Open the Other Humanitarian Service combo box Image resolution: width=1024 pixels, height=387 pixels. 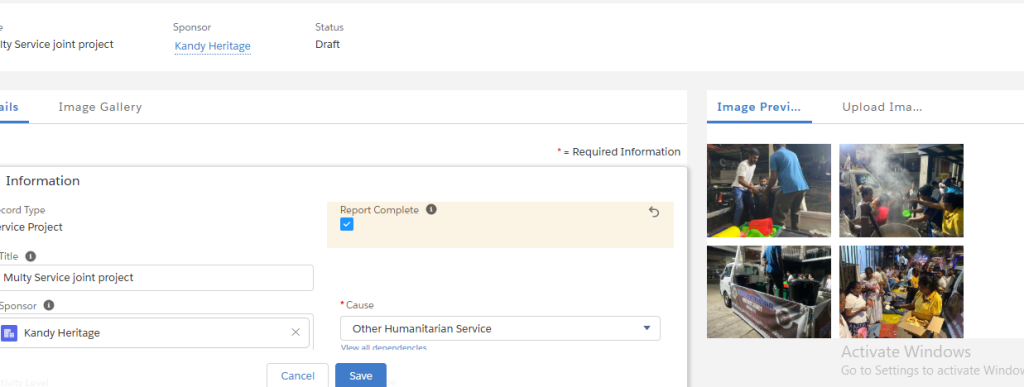coord(500,328)
